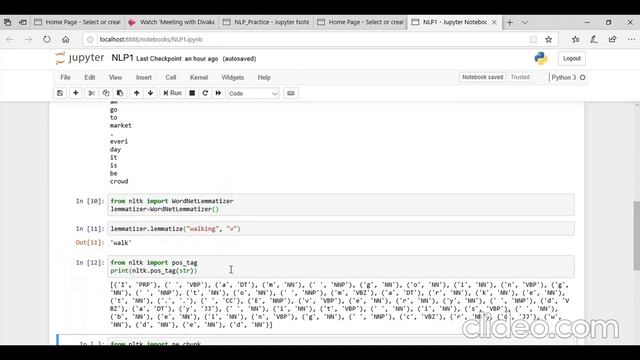Insert a cell below with plus icon
640x360 pixels.
point(76,93)
